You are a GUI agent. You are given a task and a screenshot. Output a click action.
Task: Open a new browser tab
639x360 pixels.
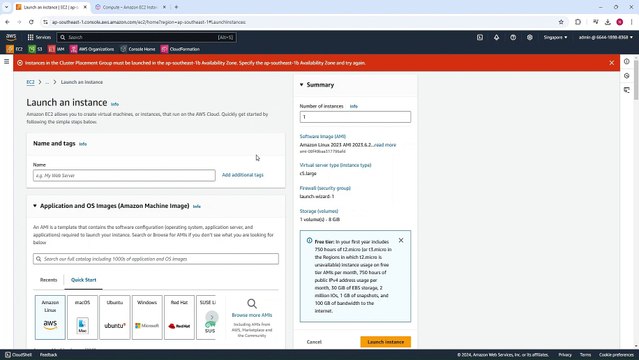pyautogui.click(x=176, y=7)
